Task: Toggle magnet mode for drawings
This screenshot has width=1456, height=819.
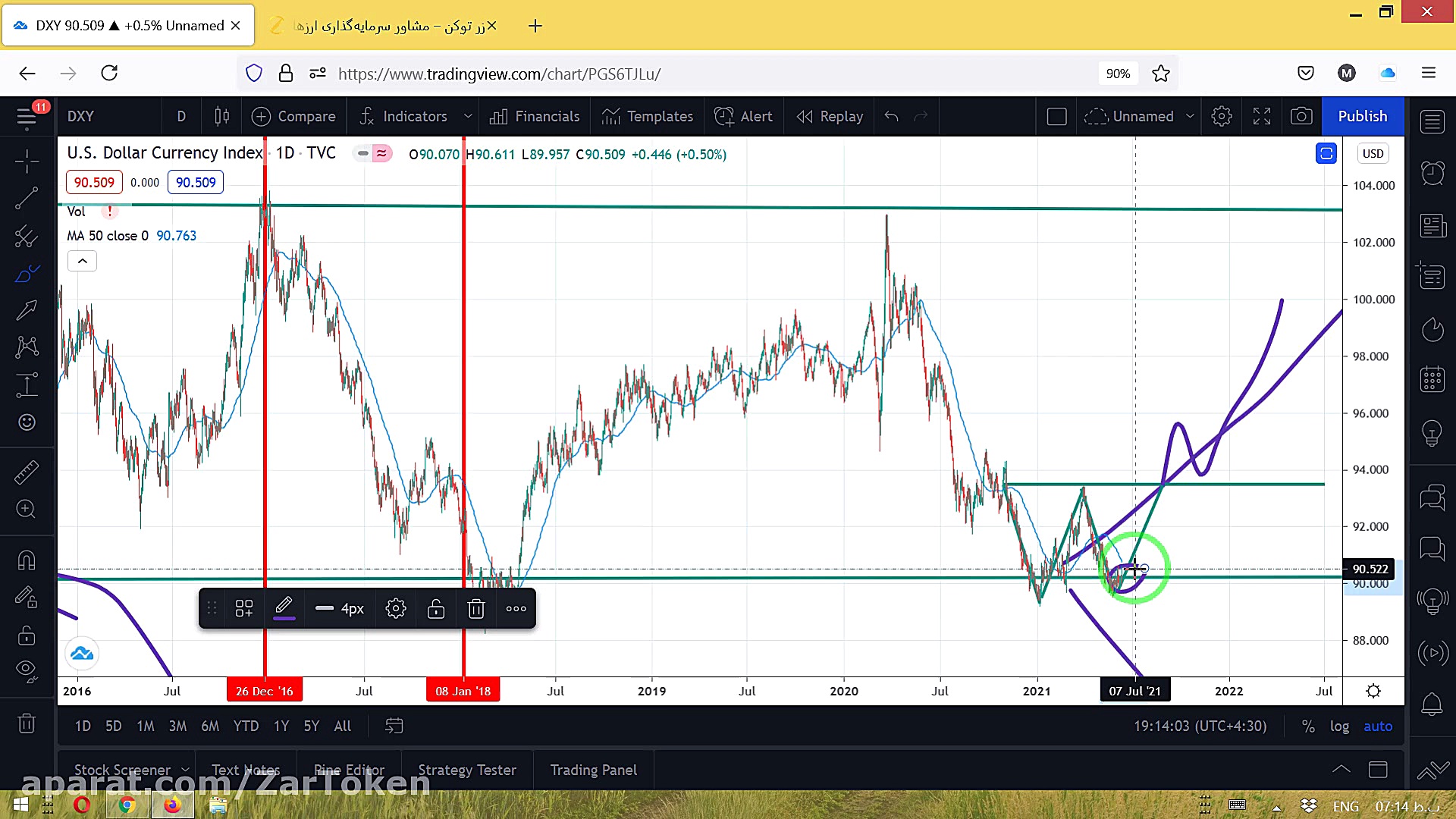Action: tap(27, 560)
